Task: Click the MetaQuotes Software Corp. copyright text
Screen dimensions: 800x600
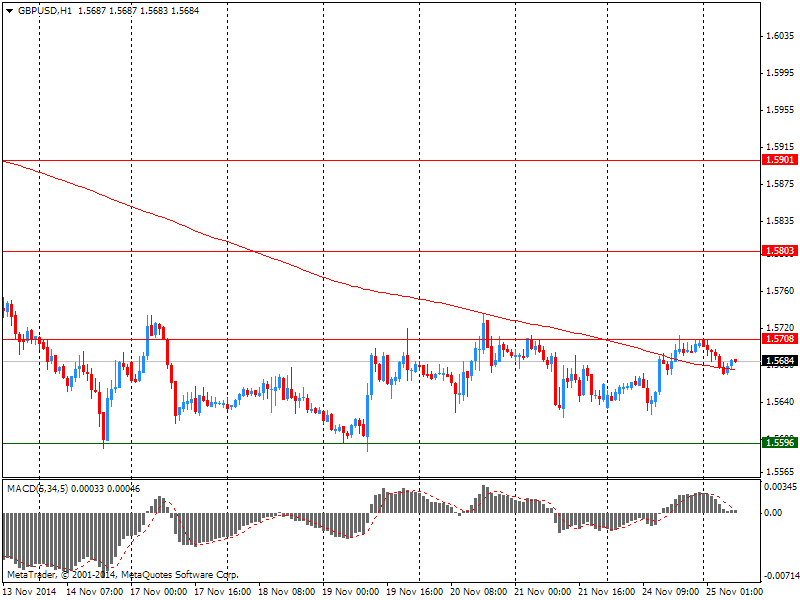Action: [179, 575]
